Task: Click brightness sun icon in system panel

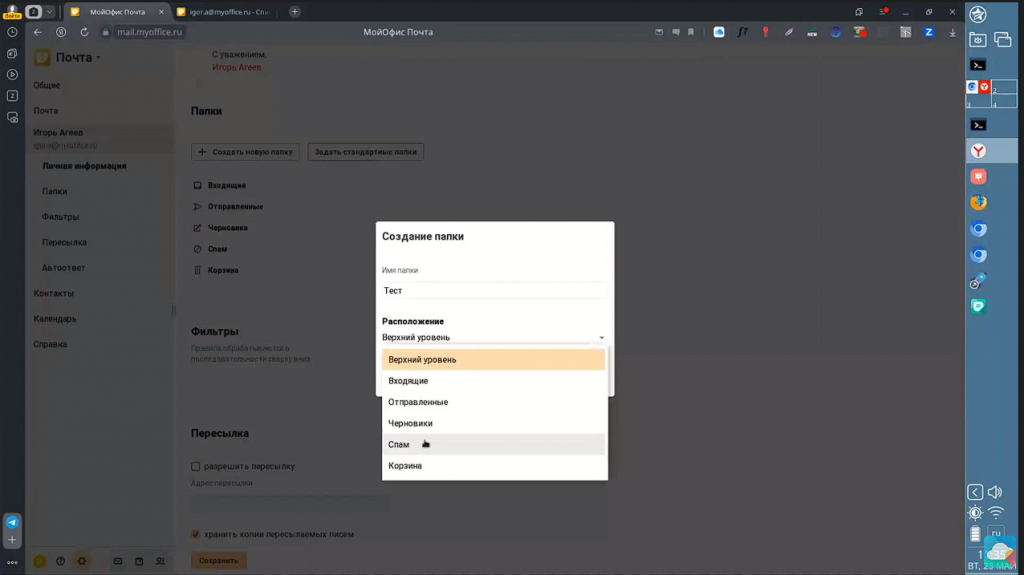Action: click(x=975, y=513)
